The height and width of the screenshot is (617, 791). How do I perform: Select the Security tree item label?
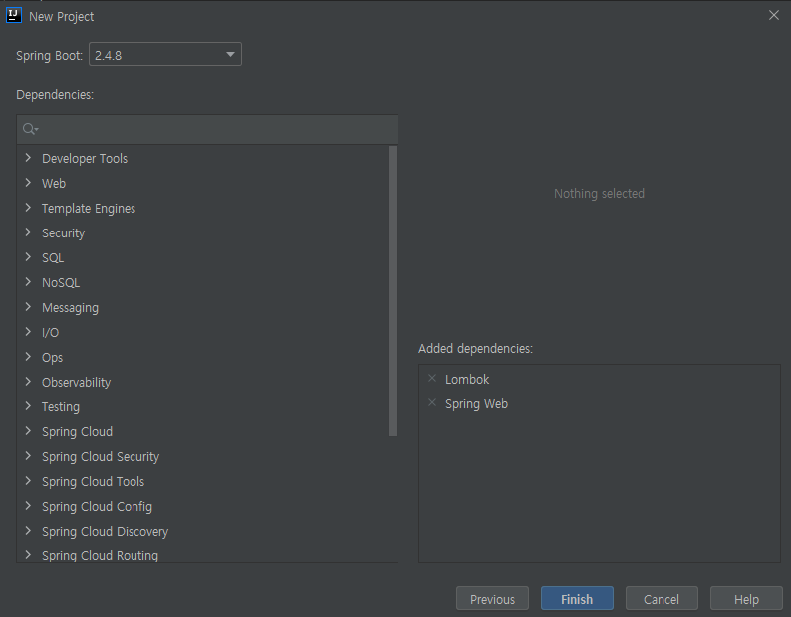coord(64,233)
